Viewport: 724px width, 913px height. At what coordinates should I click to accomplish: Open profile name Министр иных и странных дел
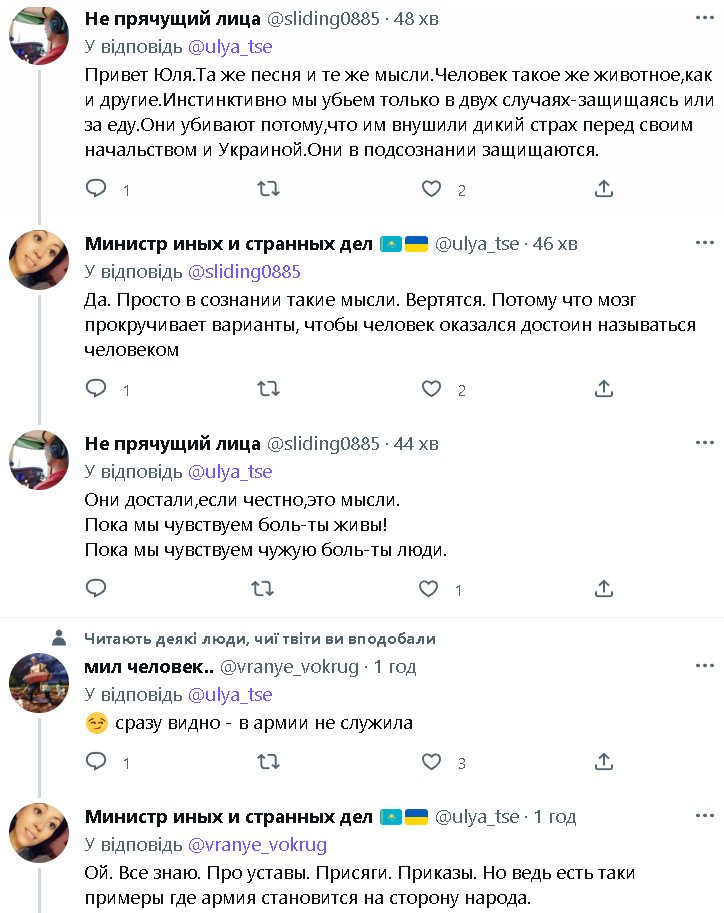tap(228, 244)
